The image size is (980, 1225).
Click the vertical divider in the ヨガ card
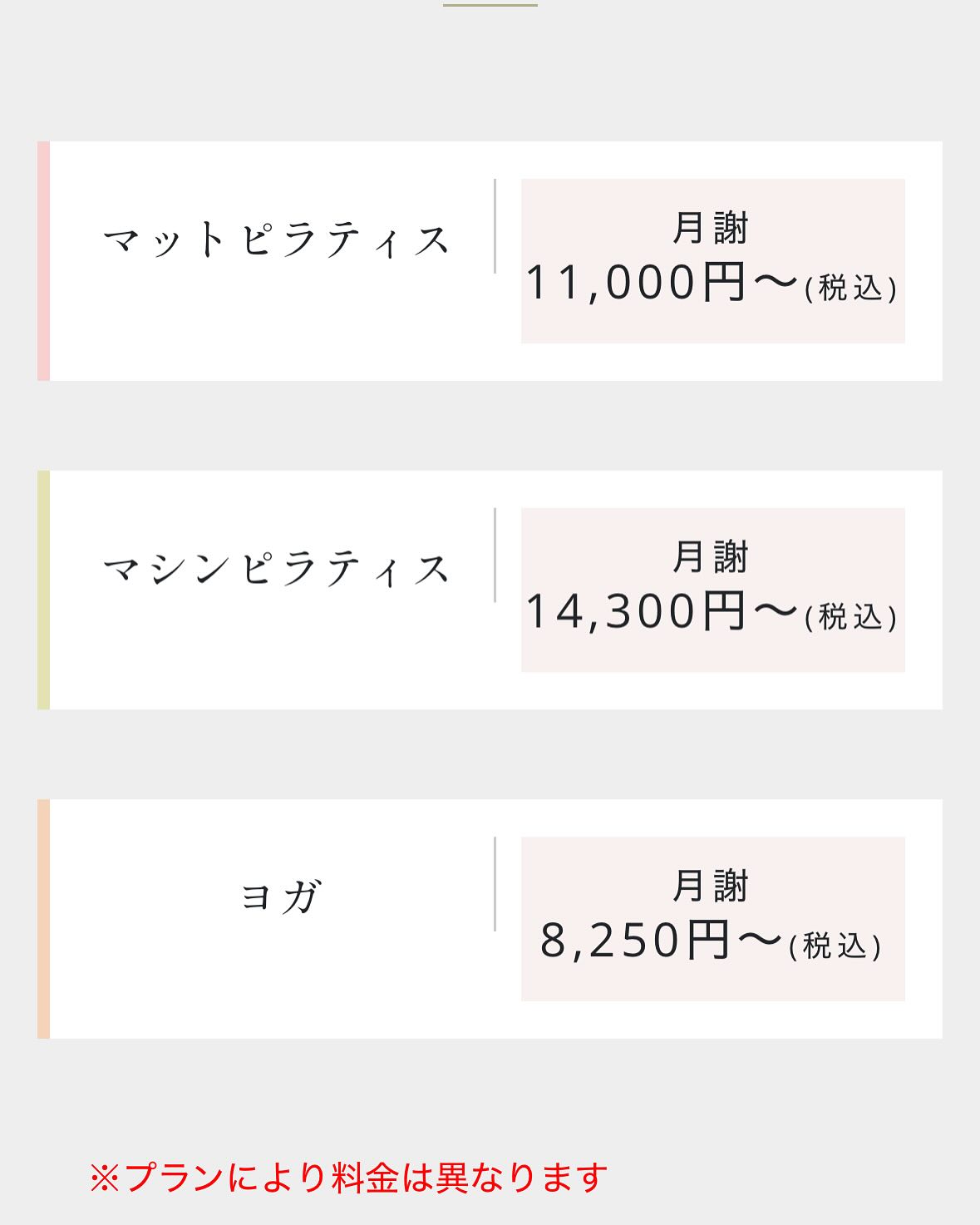pyautogui.click(x=495, y=884)
